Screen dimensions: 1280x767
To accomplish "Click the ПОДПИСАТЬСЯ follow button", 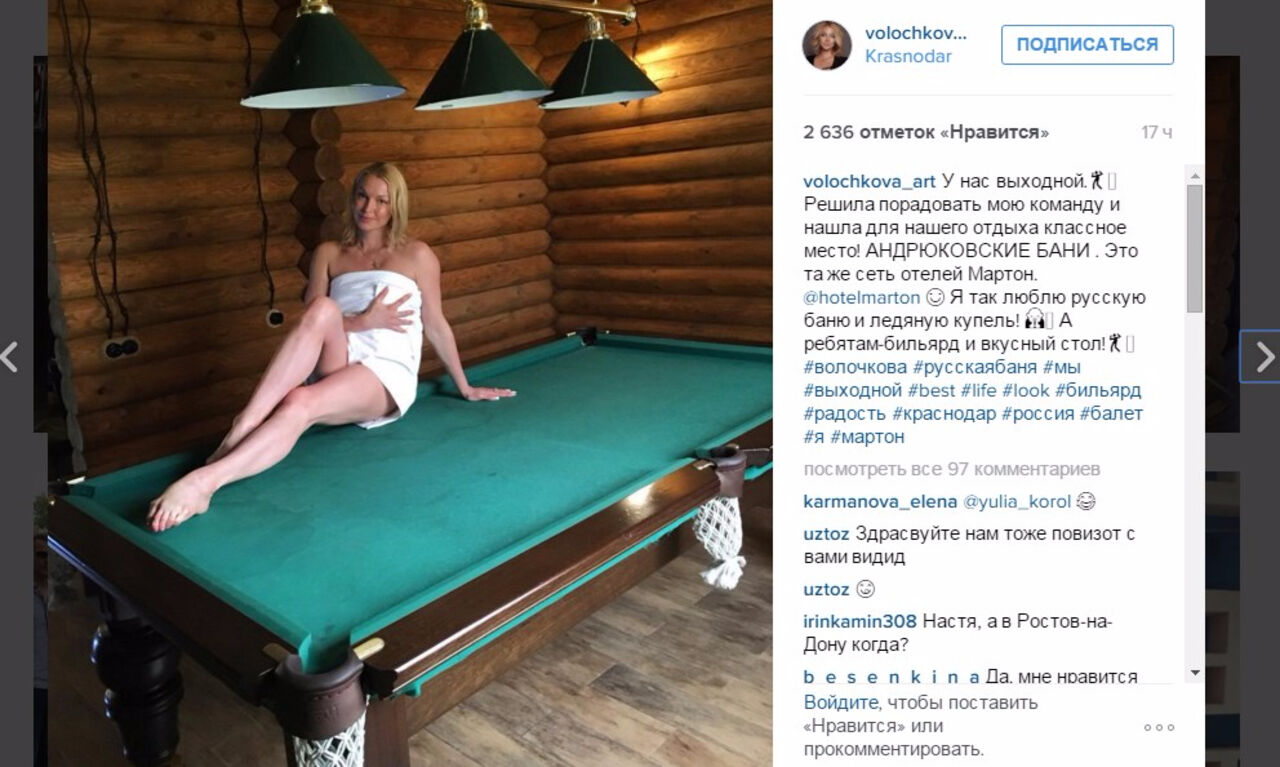I will [x=1087, y=45].
